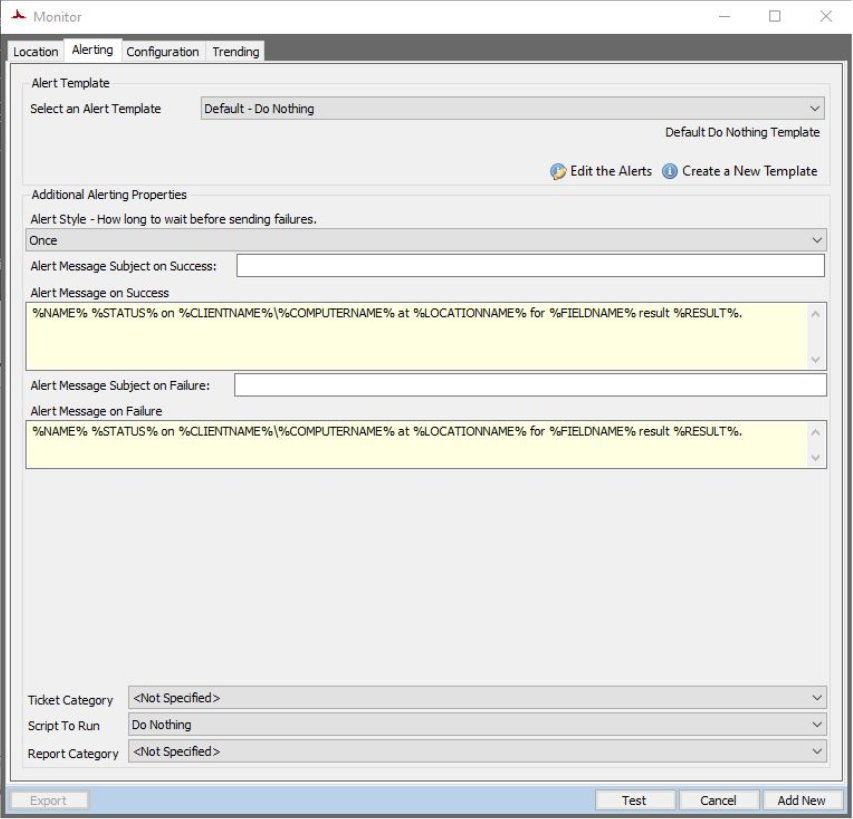Switch to the Trending tab
The height and width of the screenshot is (819, 853).
(235, 52)
